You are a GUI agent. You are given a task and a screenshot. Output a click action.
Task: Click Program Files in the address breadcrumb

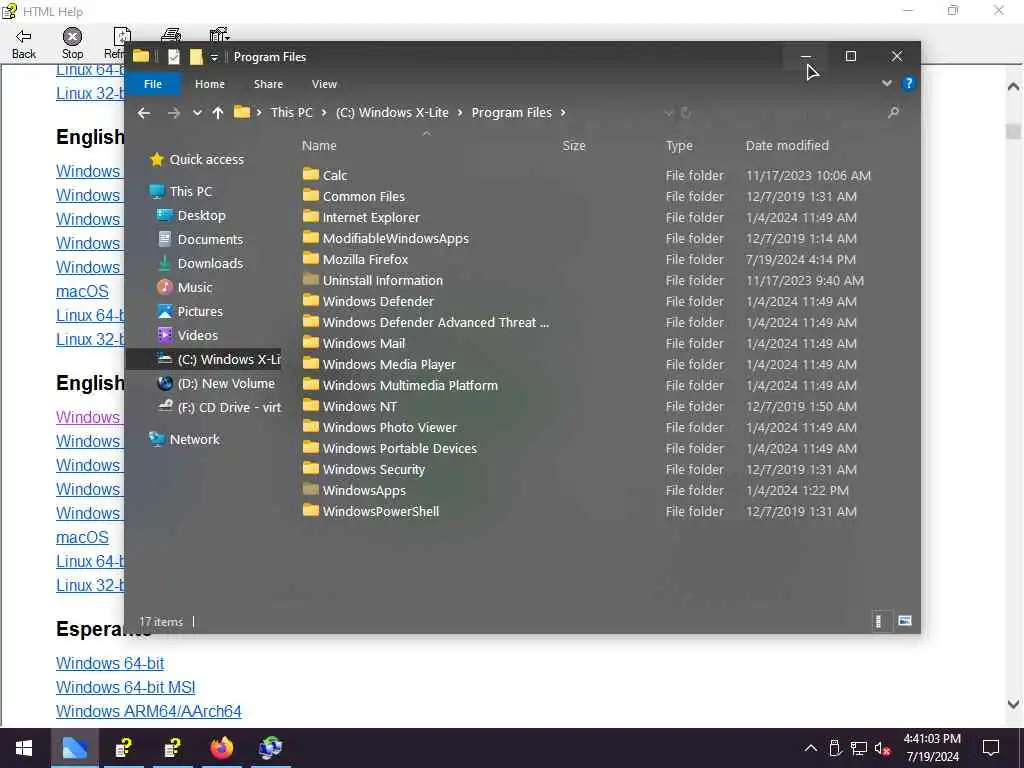coord(511,112)
